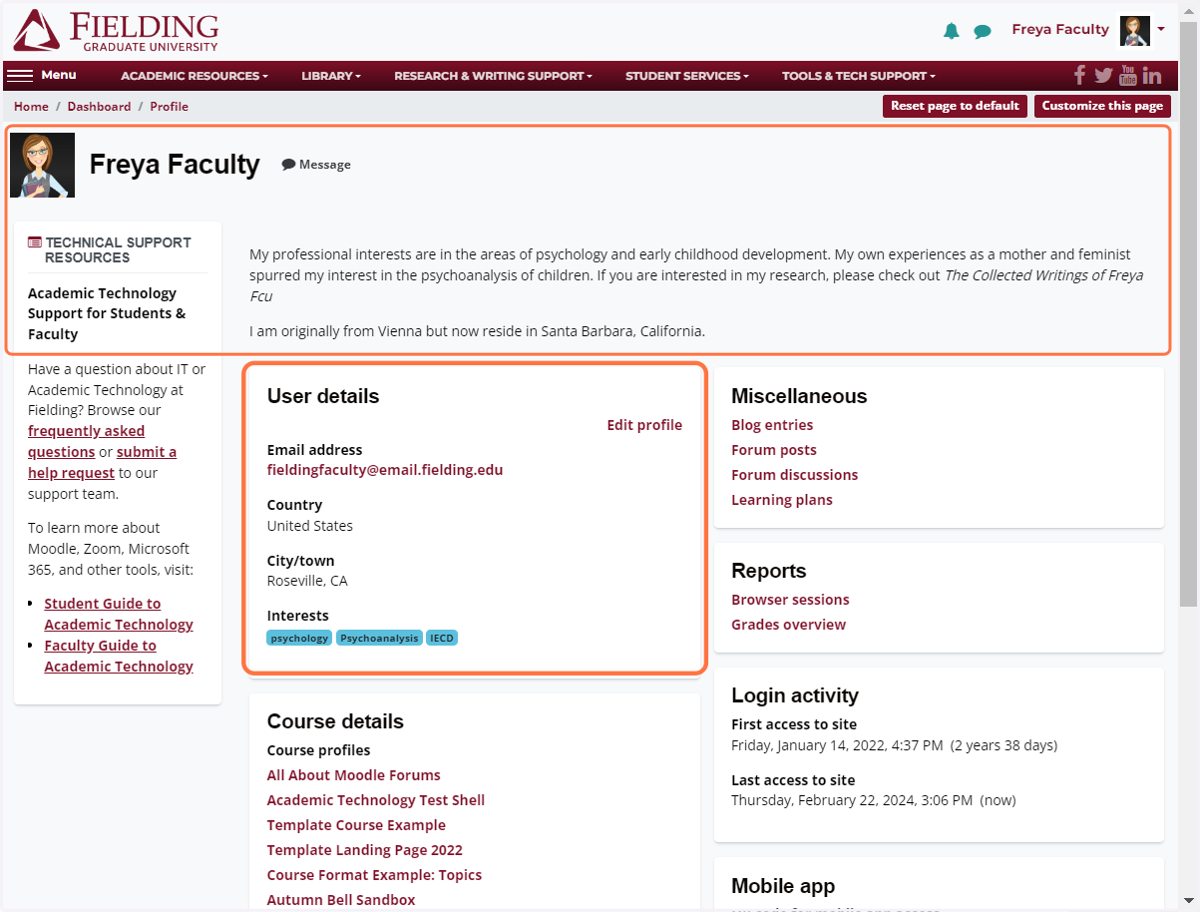Open Autumn Bell Sandbox course

coord(341,900)
